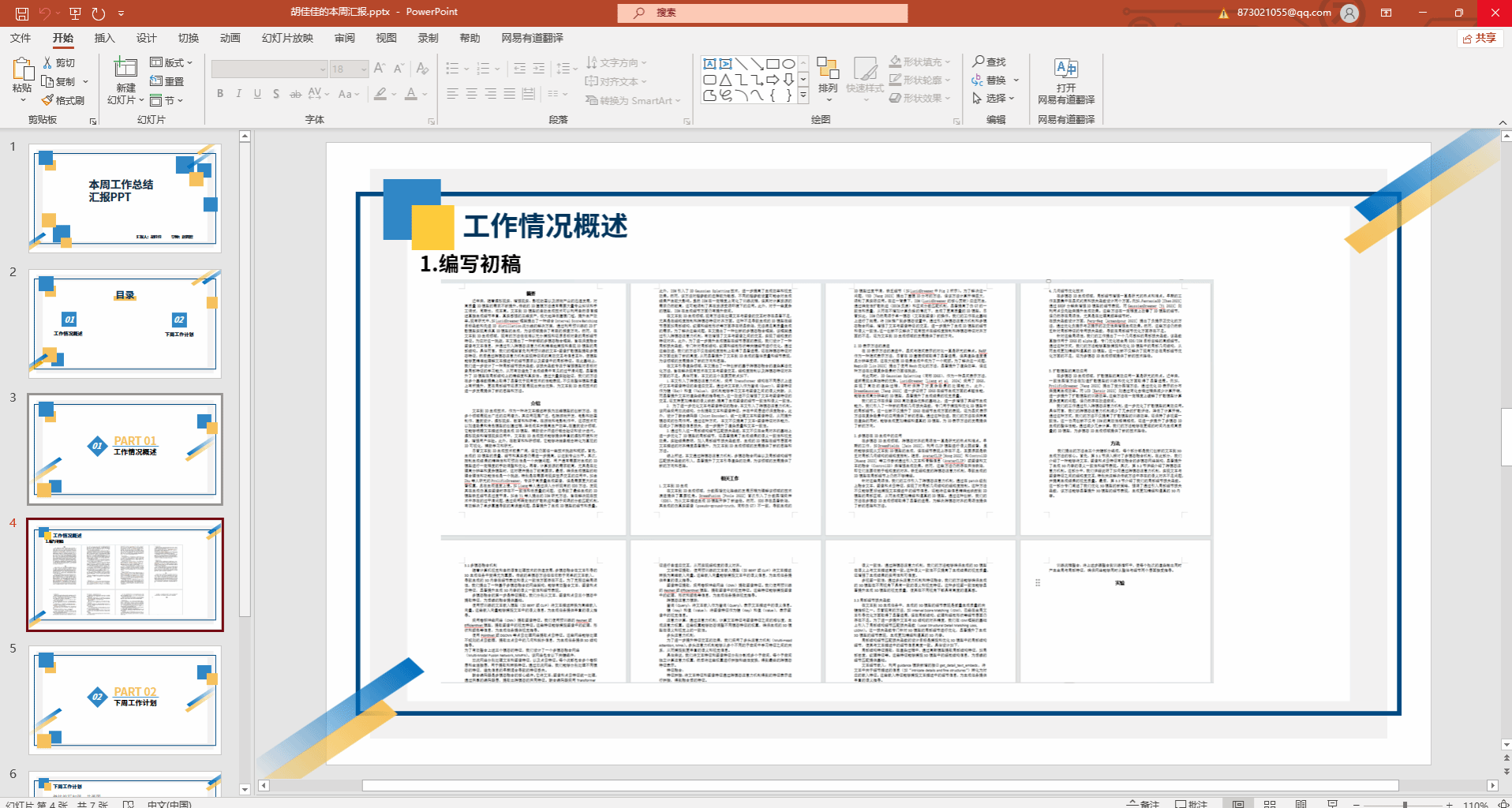This screenshot has height=808, width=1512.
Task: Toggle text Shadow formatting
Action: pyautogui.click(x=276, y=94)
